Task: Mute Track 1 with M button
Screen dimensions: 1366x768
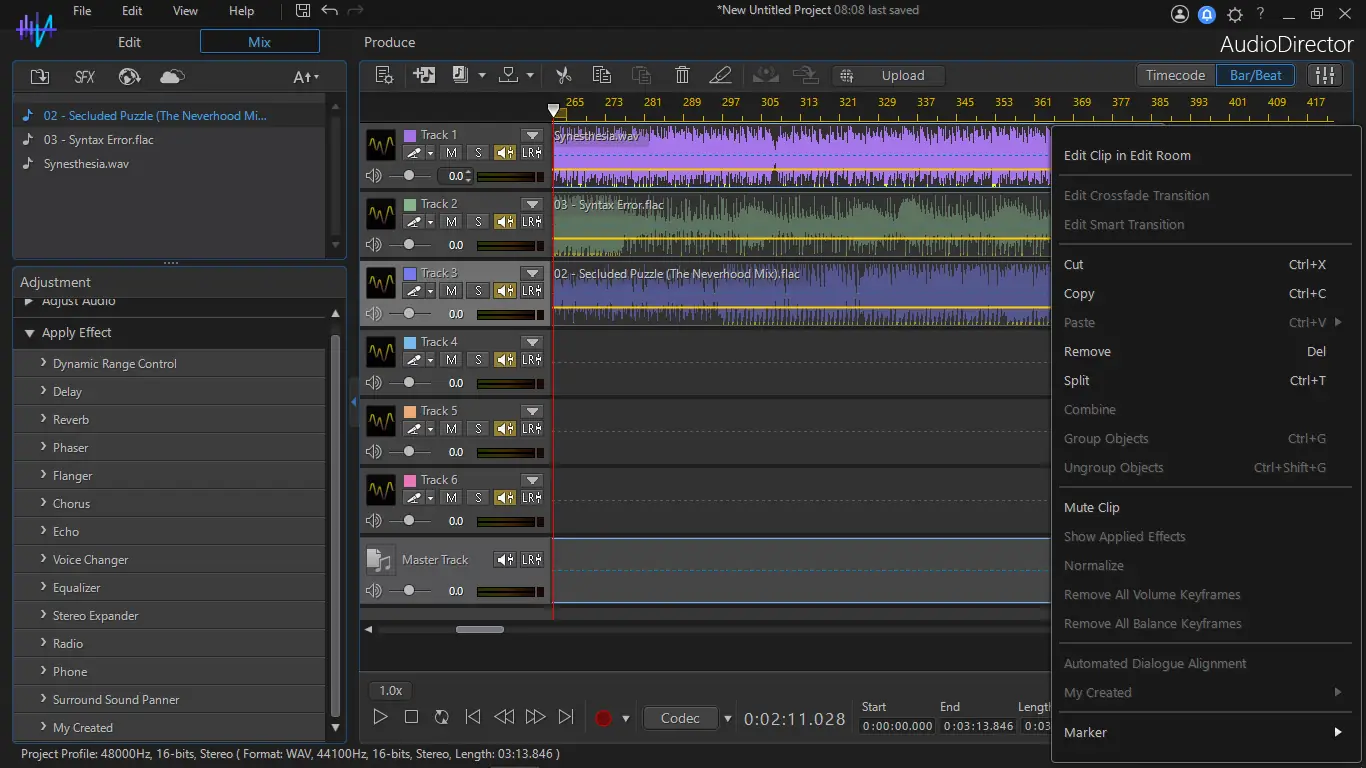Action: coord(451,153)
